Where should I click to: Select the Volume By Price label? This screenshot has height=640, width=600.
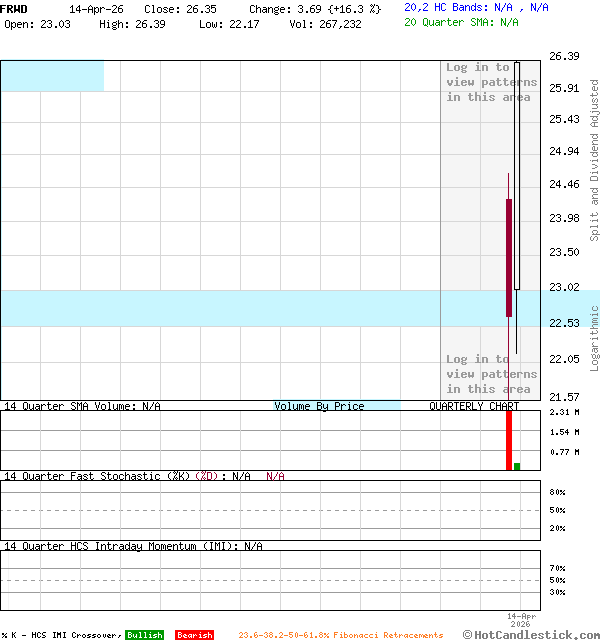pyautogui.click(x=319, y=406)
